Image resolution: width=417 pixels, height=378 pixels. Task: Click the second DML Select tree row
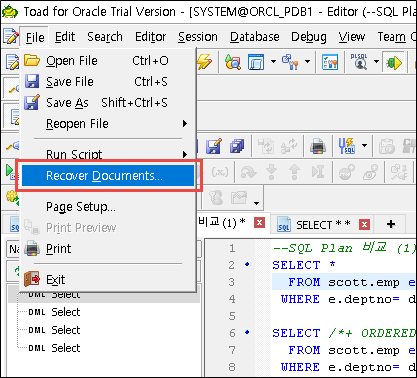[x=54, y=312]
